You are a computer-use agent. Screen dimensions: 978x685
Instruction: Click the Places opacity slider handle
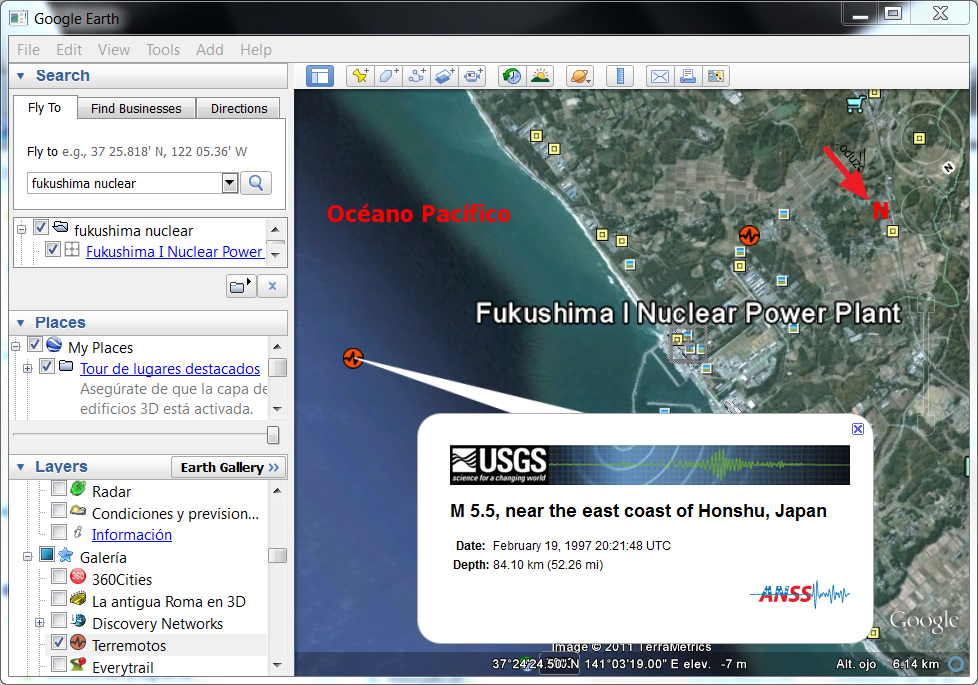click(273, 435)
